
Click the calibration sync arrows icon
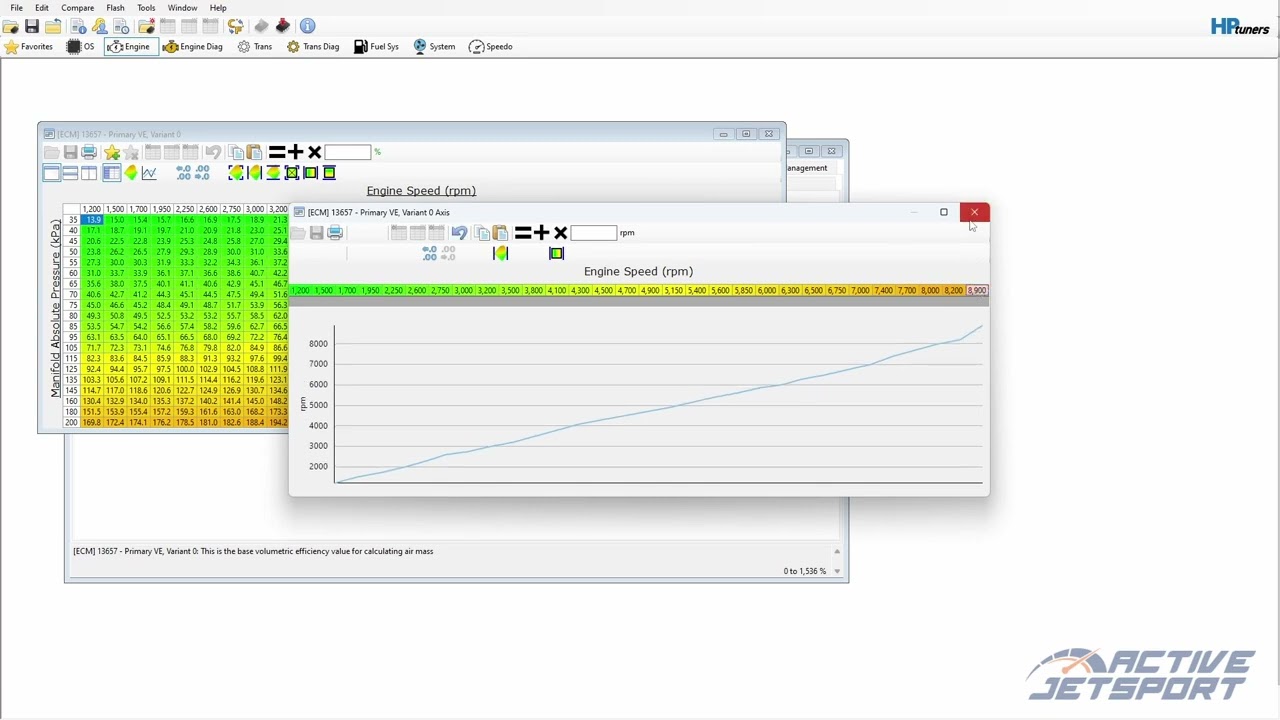pos(235,26)
